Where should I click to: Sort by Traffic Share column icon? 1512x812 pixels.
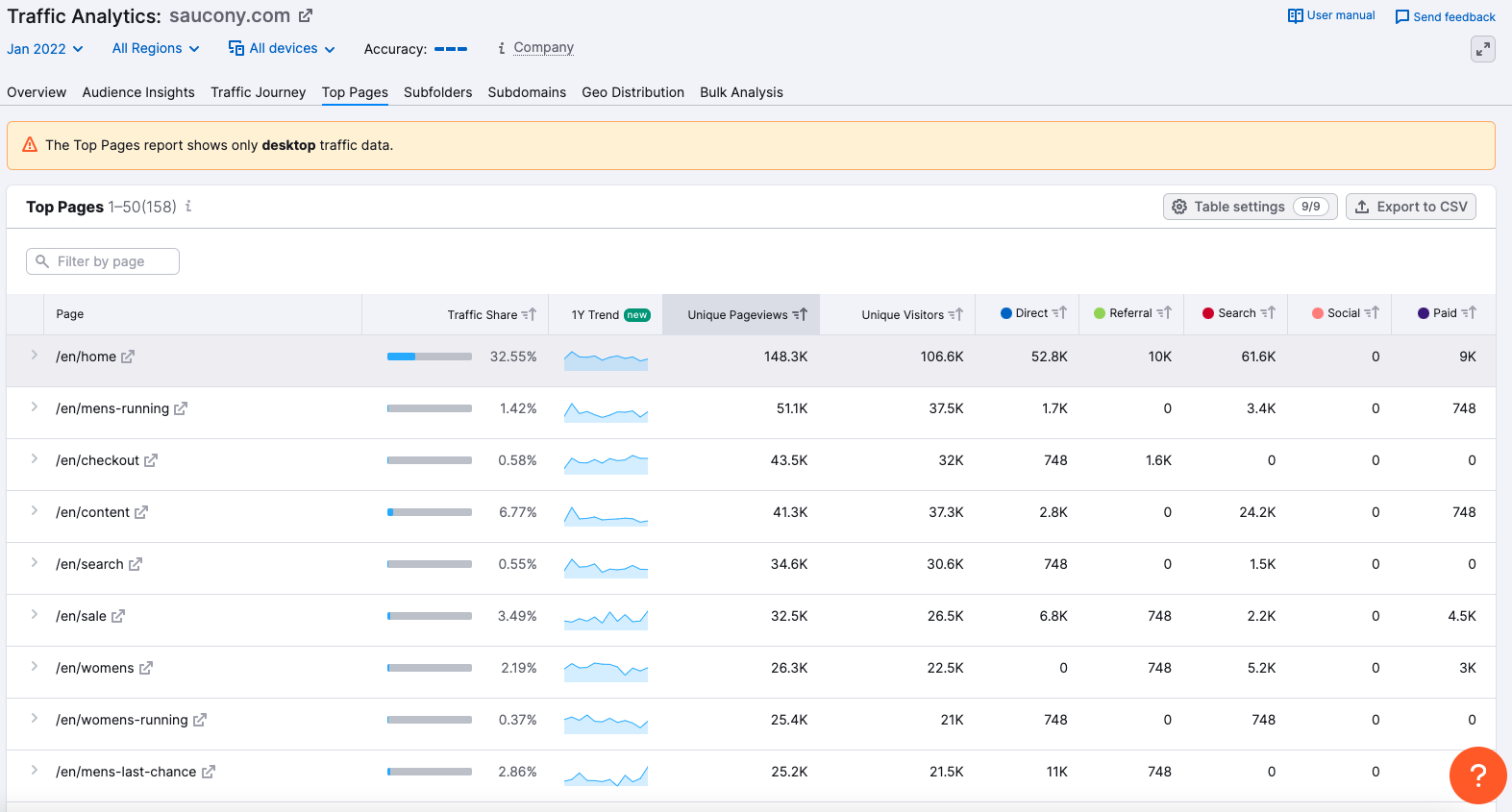[529, 314]
